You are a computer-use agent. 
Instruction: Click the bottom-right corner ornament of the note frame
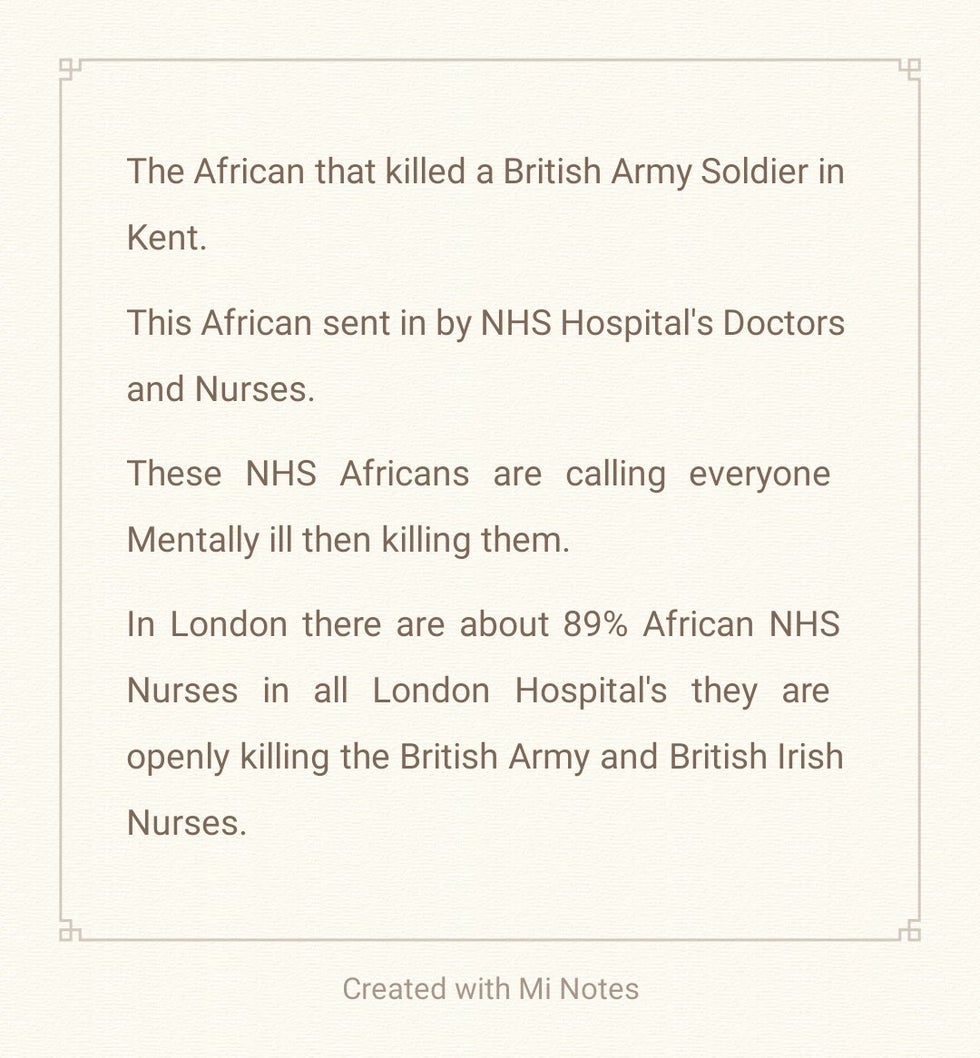[x=910, y=932]
